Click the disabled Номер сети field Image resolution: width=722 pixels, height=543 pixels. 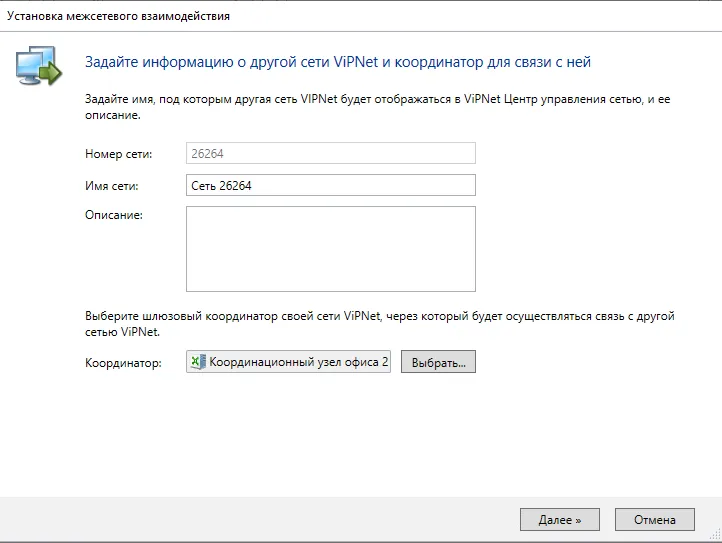click(x=331, y=153)
